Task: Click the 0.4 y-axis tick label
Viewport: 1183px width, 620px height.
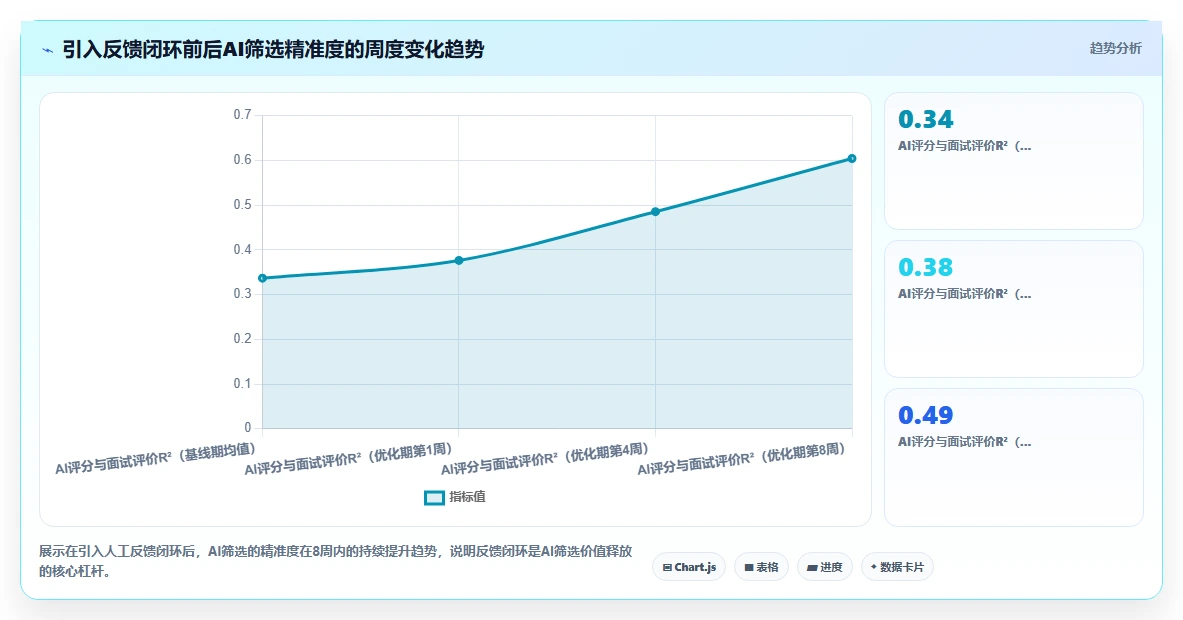Action: click(242, 250)
